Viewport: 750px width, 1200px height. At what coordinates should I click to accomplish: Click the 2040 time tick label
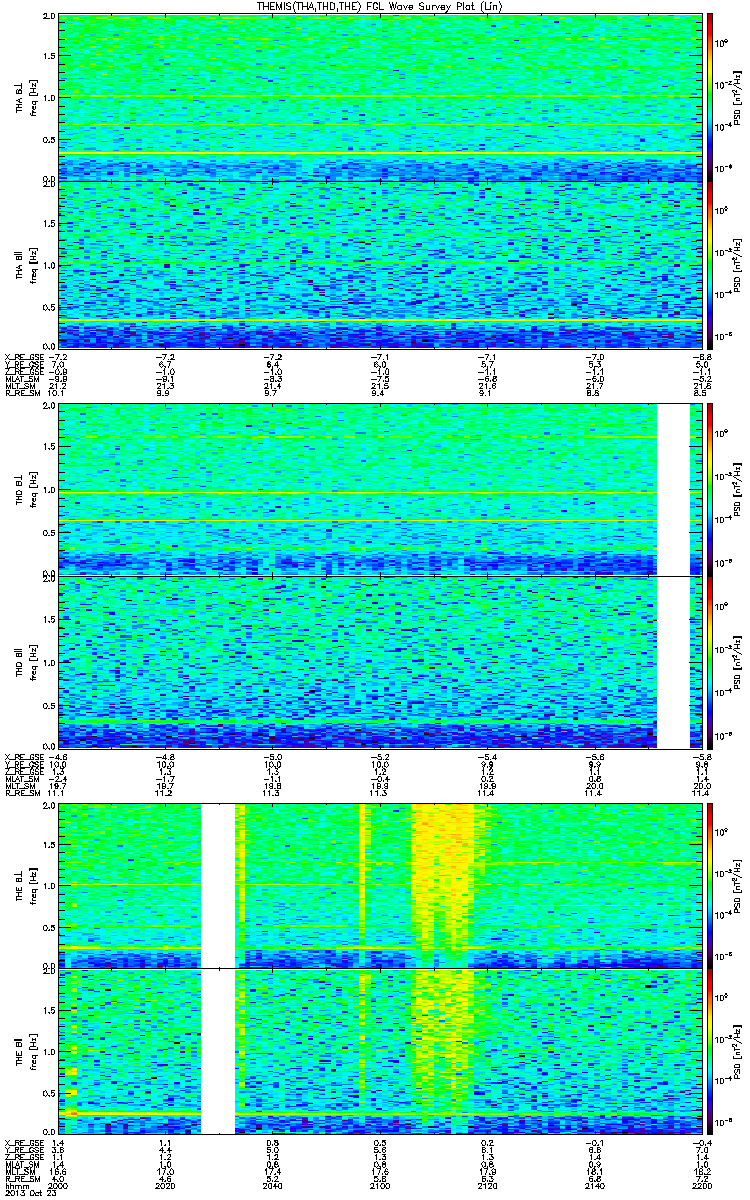click(x=273, y=1185)
